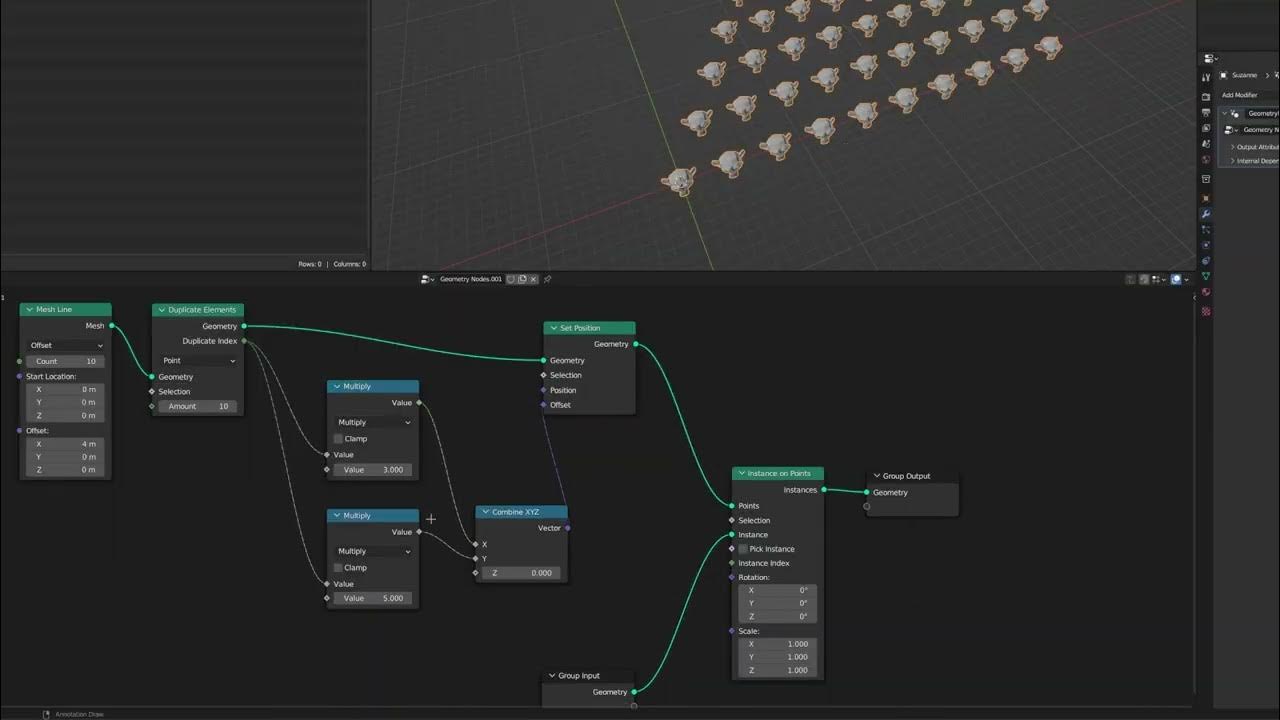Click the Mesh Line Count field

(66, 361)
